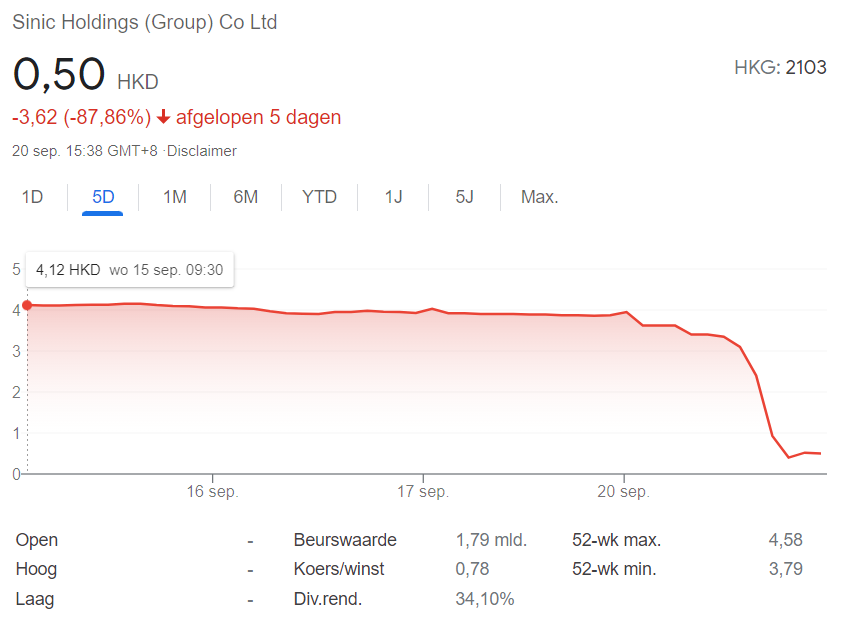The height and width of the screenshot is (634, 852).
Task: Show the Max. time range
Action: pos(539,197)
